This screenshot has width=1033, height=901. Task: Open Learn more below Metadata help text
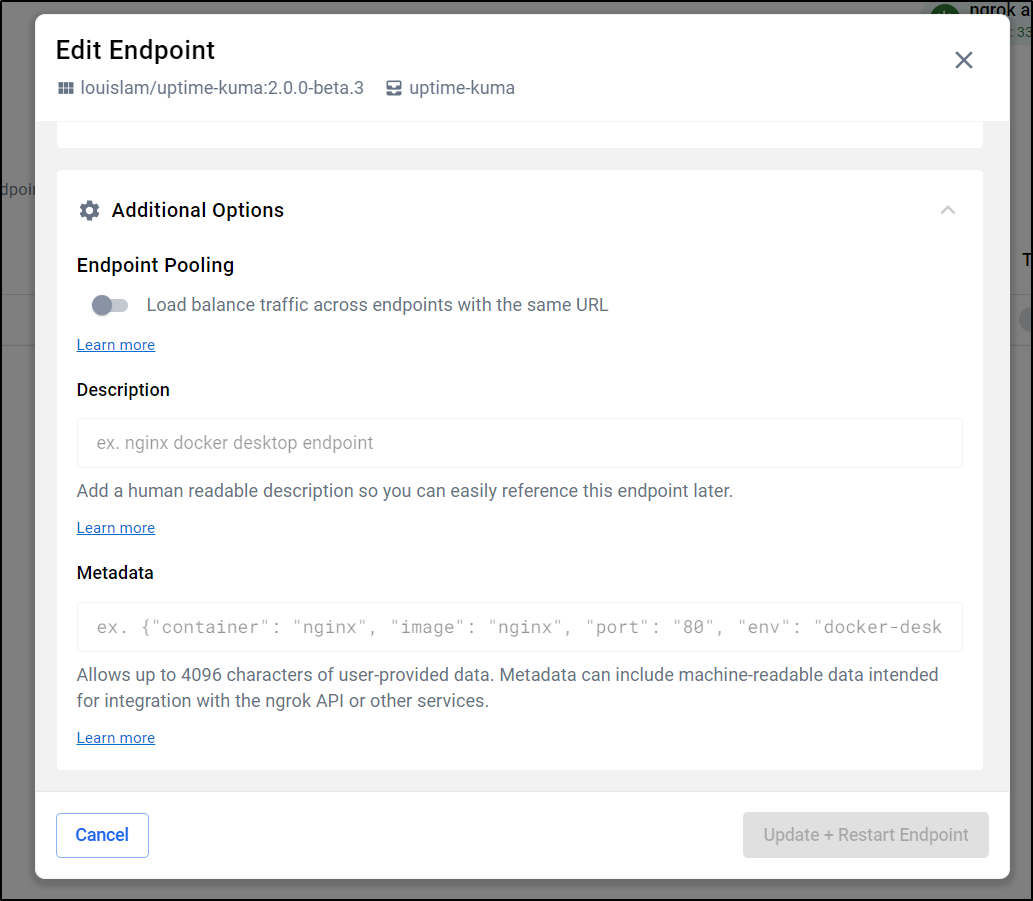116,738
